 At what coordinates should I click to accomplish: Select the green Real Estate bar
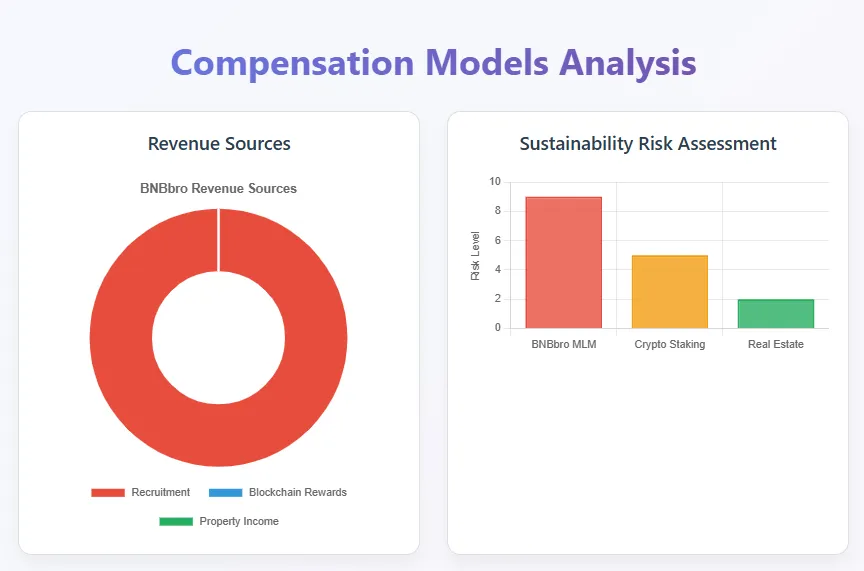pyautogui.click(x=775, y=313)
